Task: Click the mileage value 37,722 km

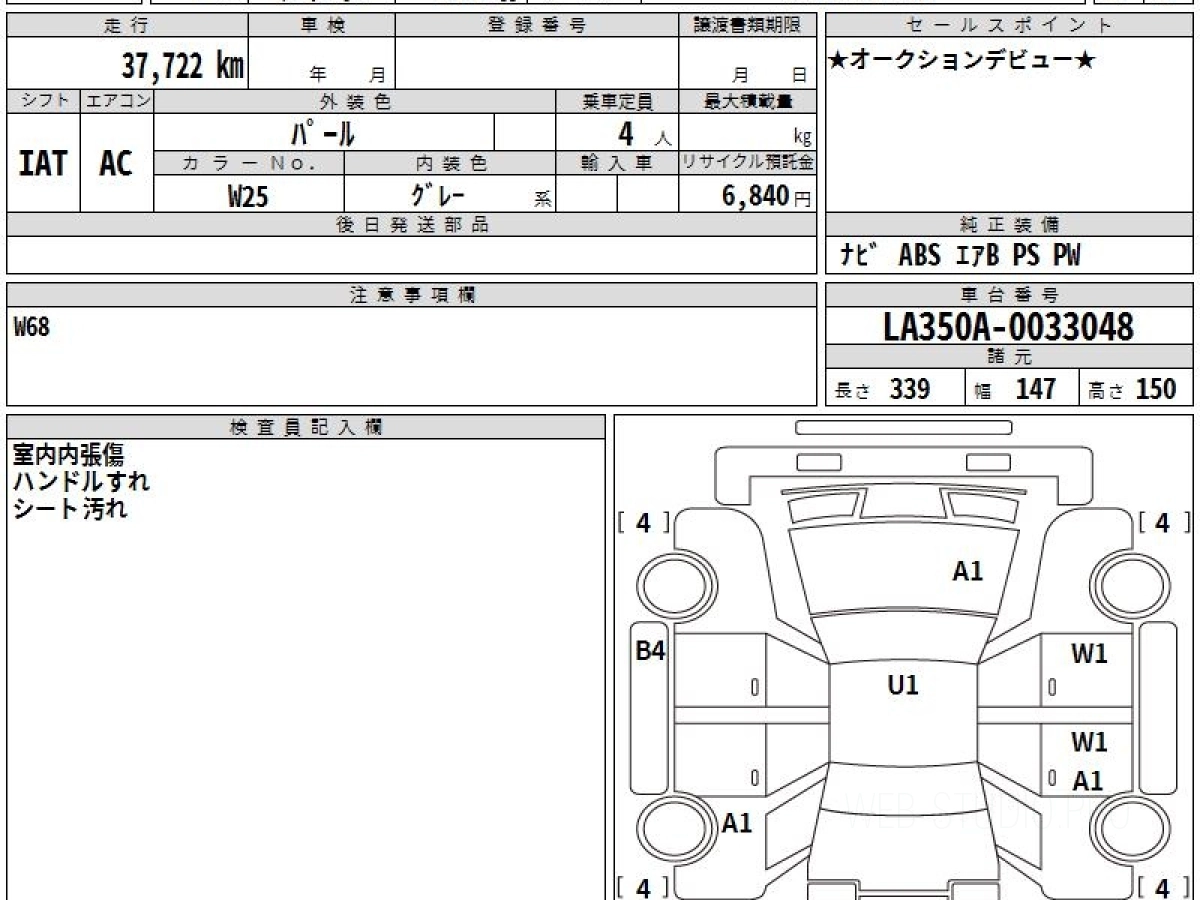Action: [183, 67]
